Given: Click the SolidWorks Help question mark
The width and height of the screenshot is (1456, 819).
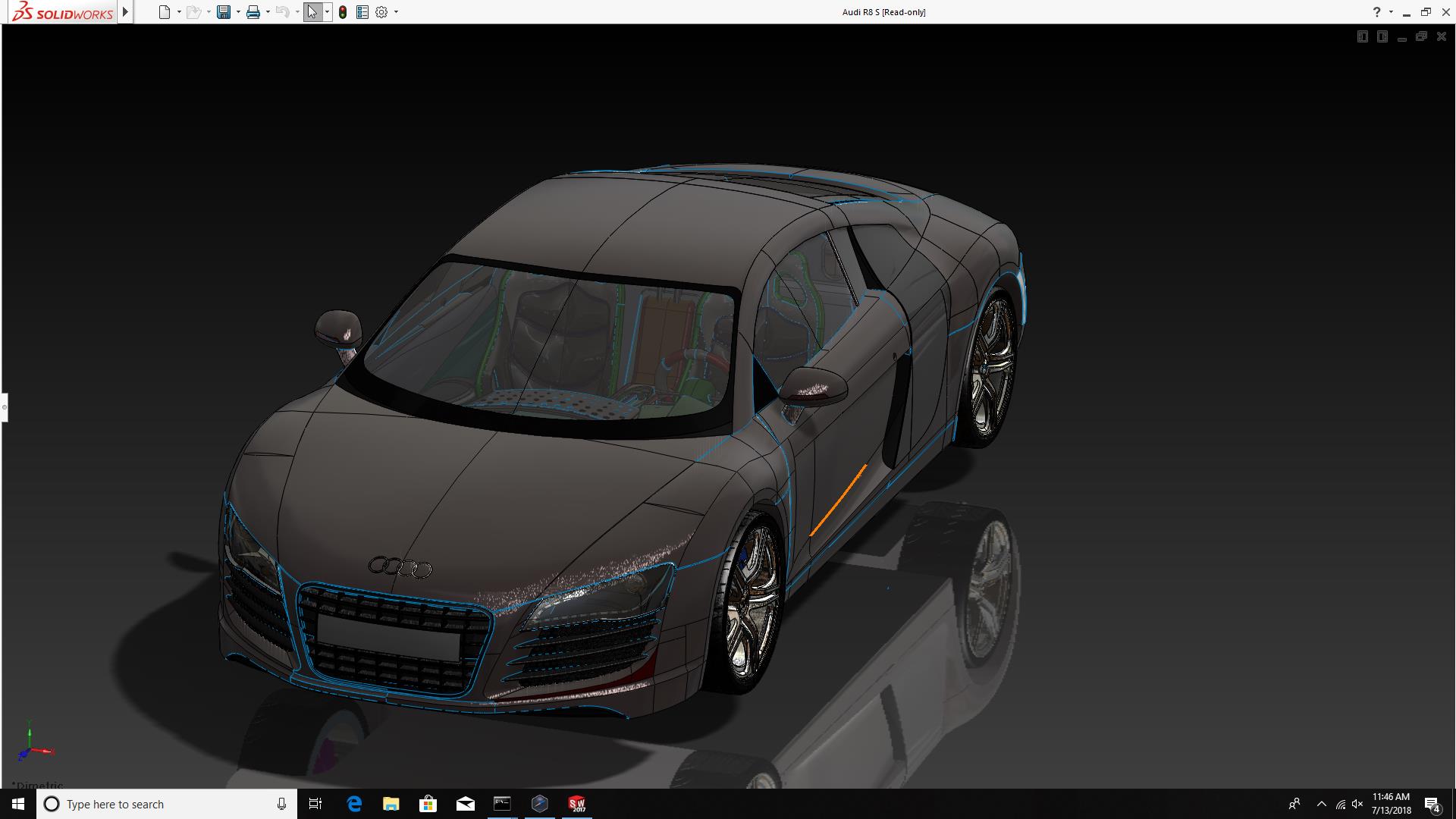Looking at the screenshot, I should [1376, 12].
